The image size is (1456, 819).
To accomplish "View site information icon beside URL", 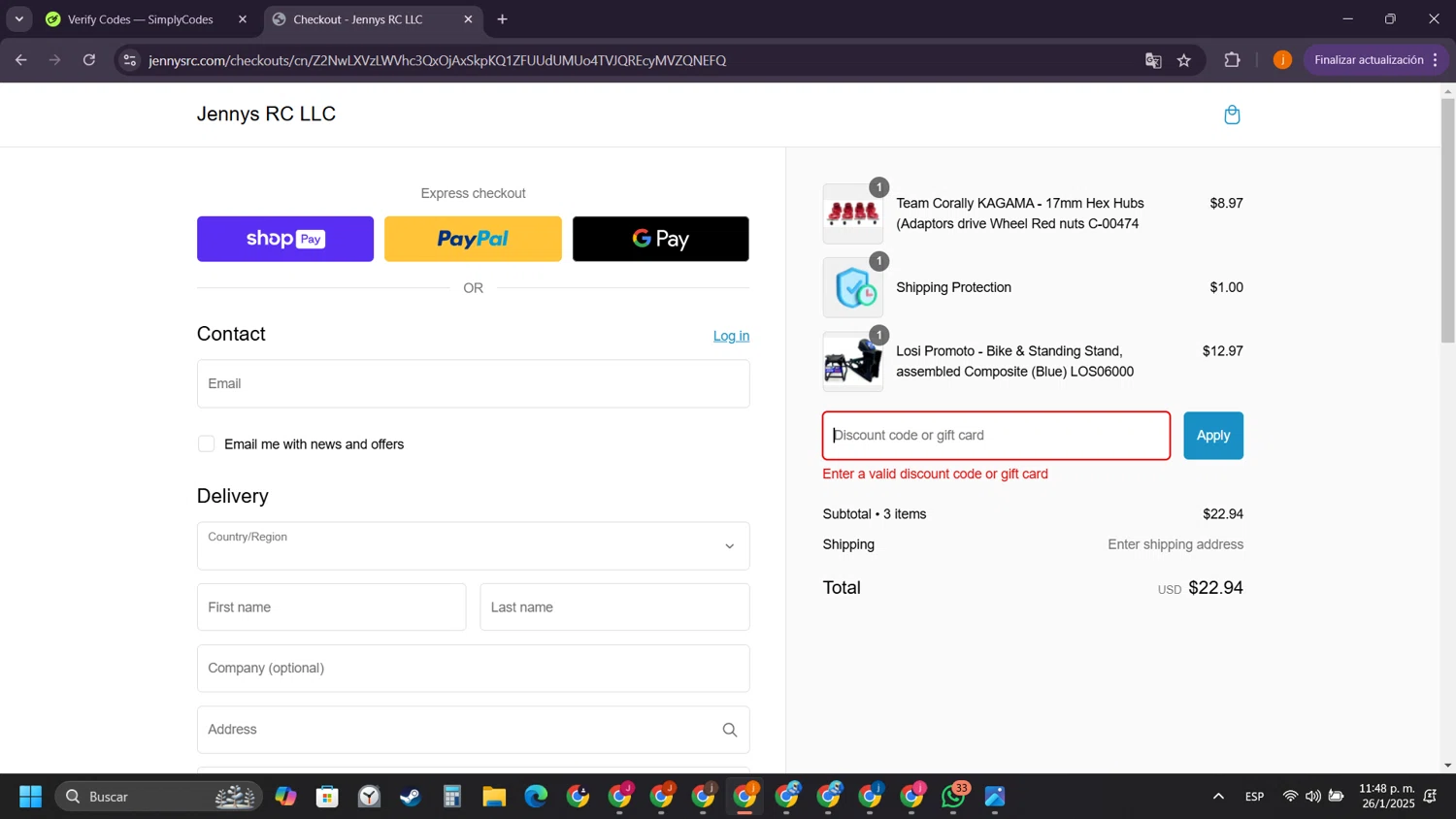I will point(130,60).
